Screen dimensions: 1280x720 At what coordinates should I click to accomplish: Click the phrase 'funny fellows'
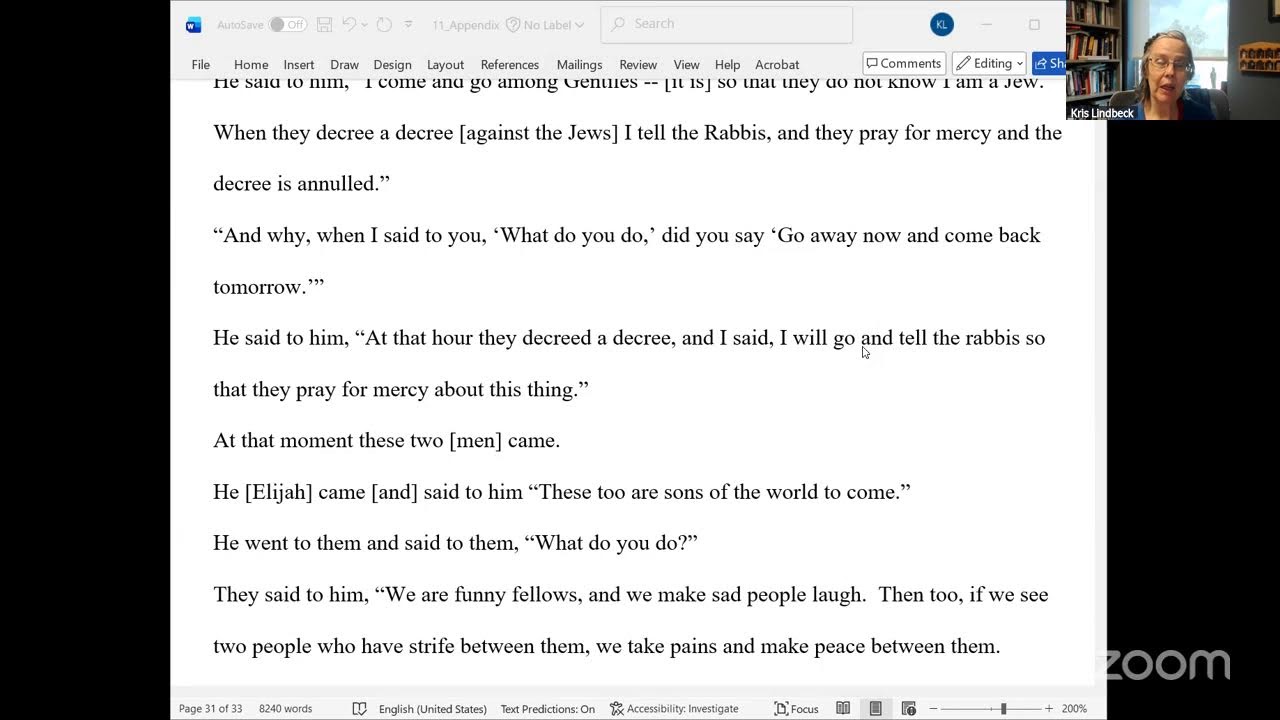pos(518,595)
